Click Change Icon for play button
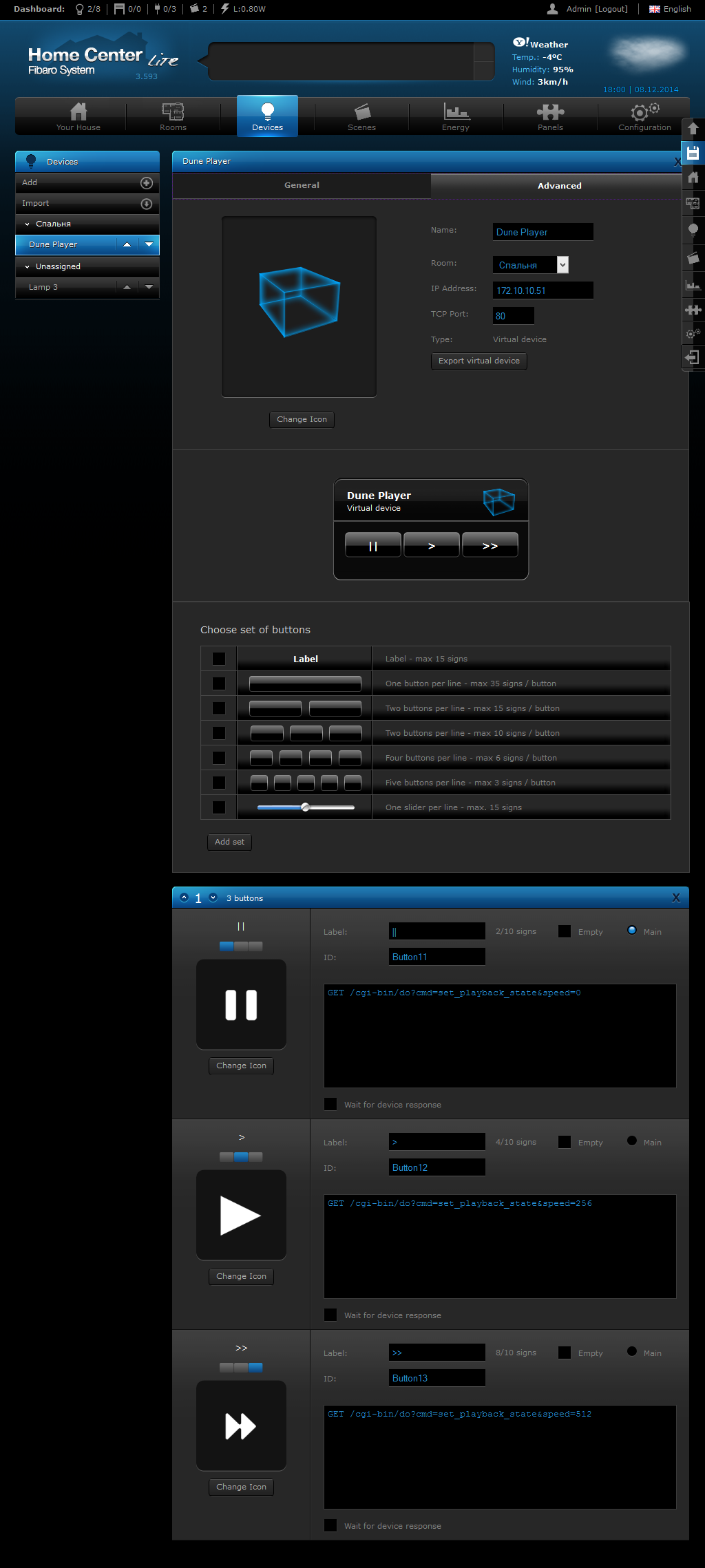The height and width of the screenshot is (1568, 705). click(241, 1276)
